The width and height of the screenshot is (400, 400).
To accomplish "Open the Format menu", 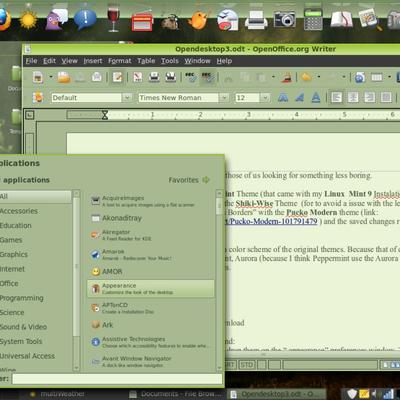I will click(120, 61).
